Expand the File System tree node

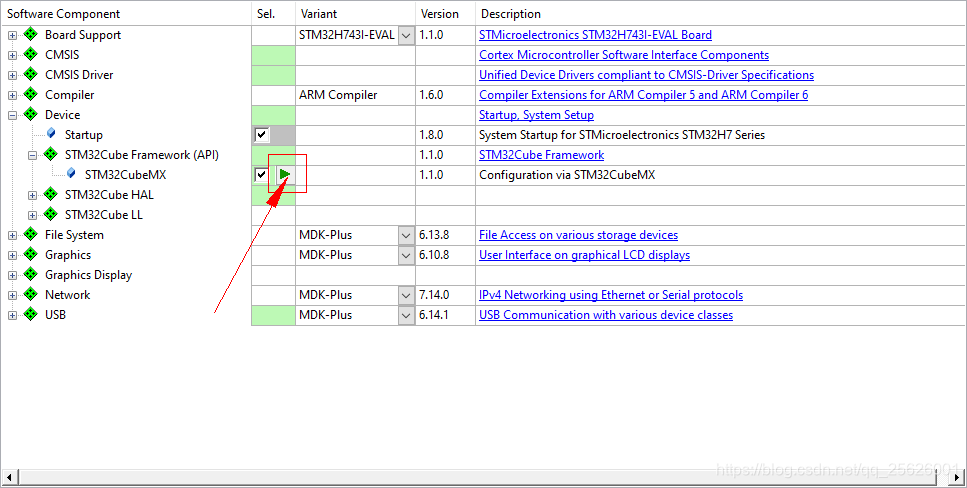coord(12,236)
